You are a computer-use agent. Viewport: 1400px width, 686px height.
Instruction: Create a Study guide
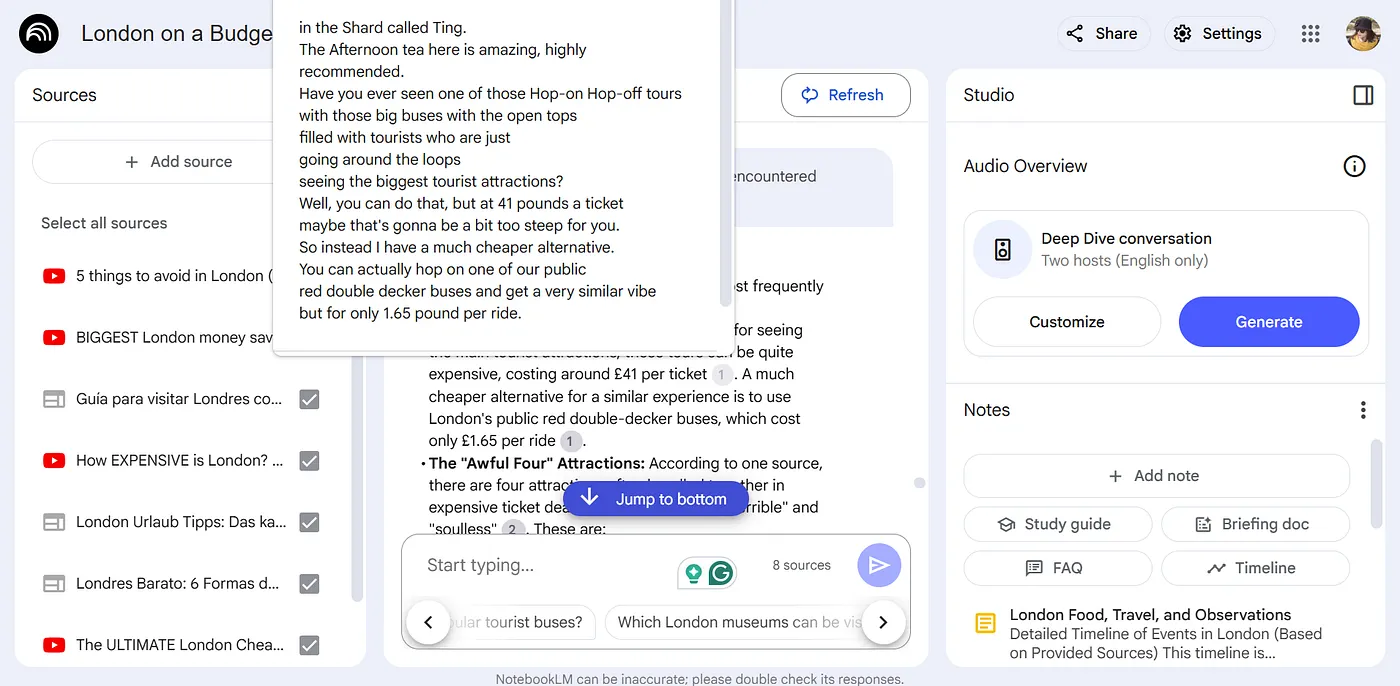(1057, 524)
